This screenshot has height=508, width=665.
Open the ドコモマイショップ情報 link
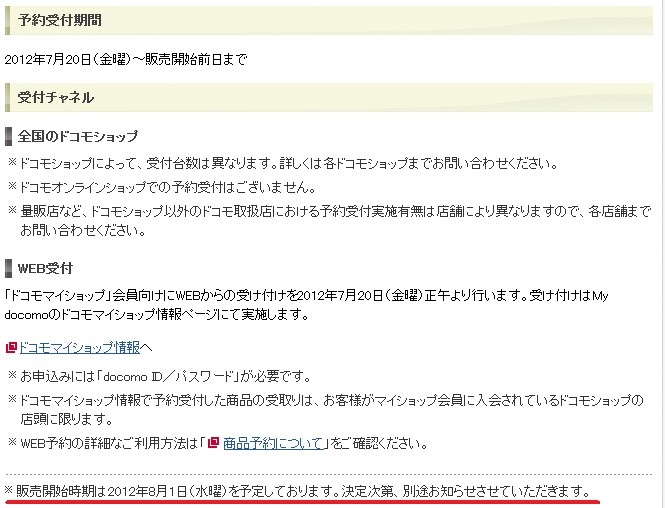80,348
